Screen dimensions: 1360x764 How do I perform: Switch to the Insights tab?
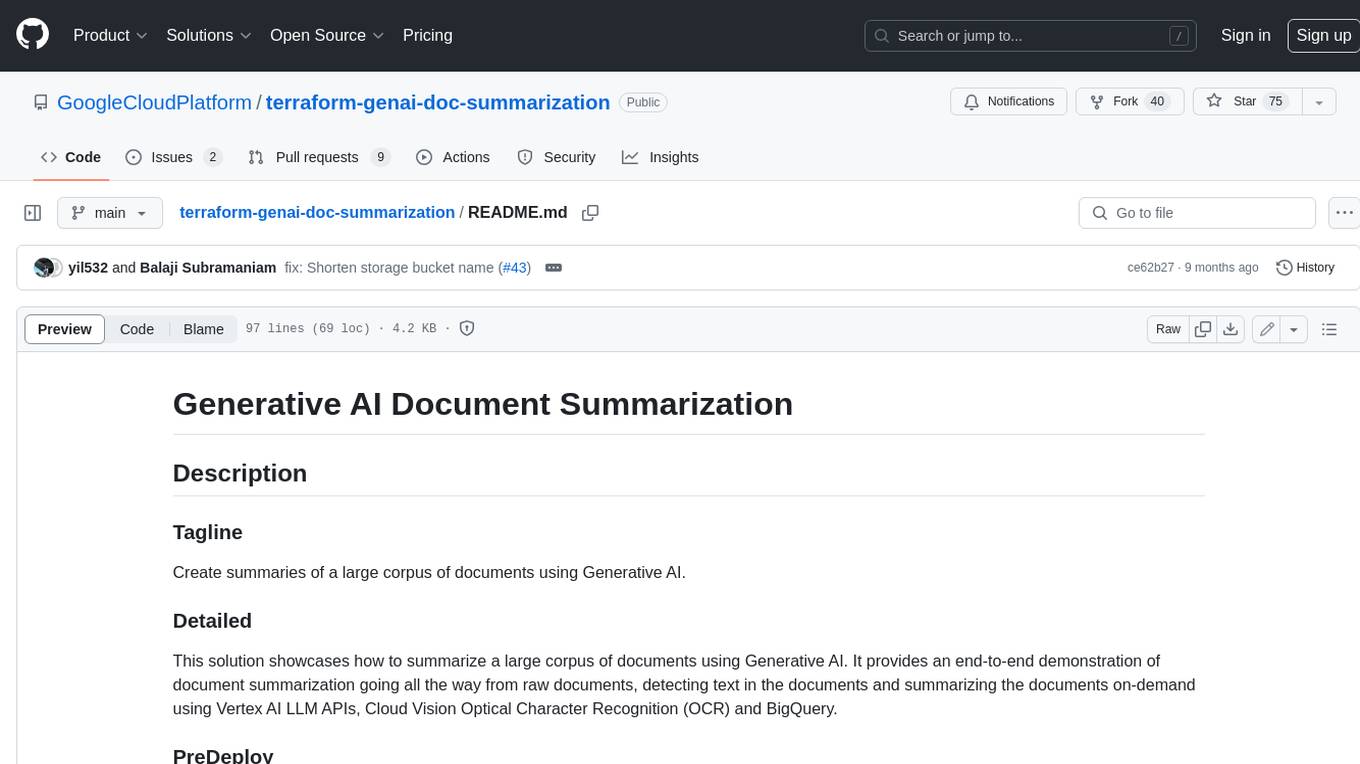point(660,157)
